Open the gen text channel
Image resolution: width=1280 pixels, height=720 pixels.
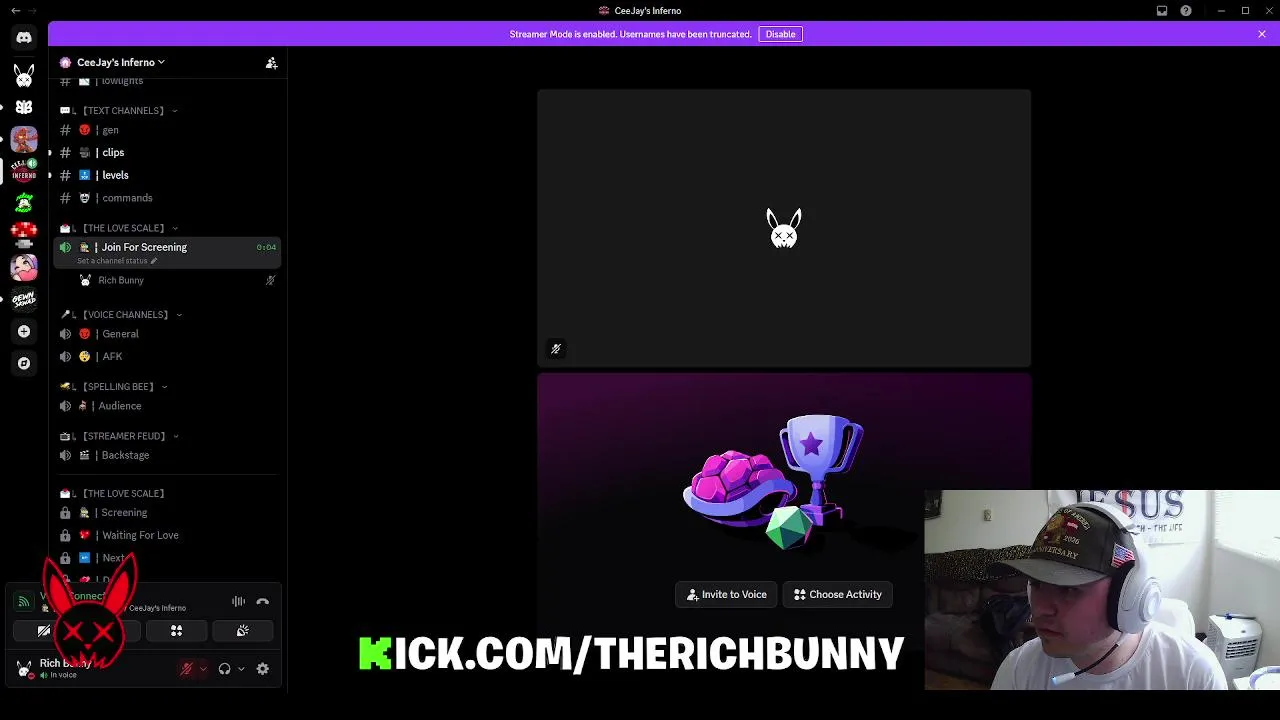coord(167,130)
